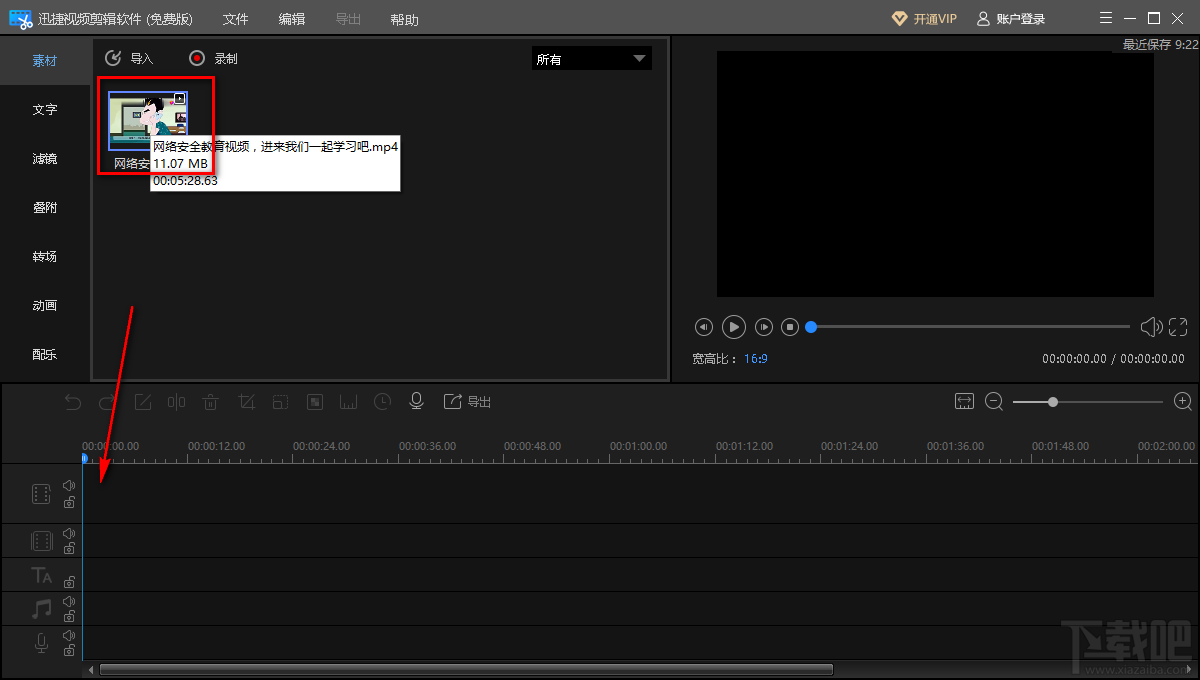Play the preview video

click(x=734, y=326)
